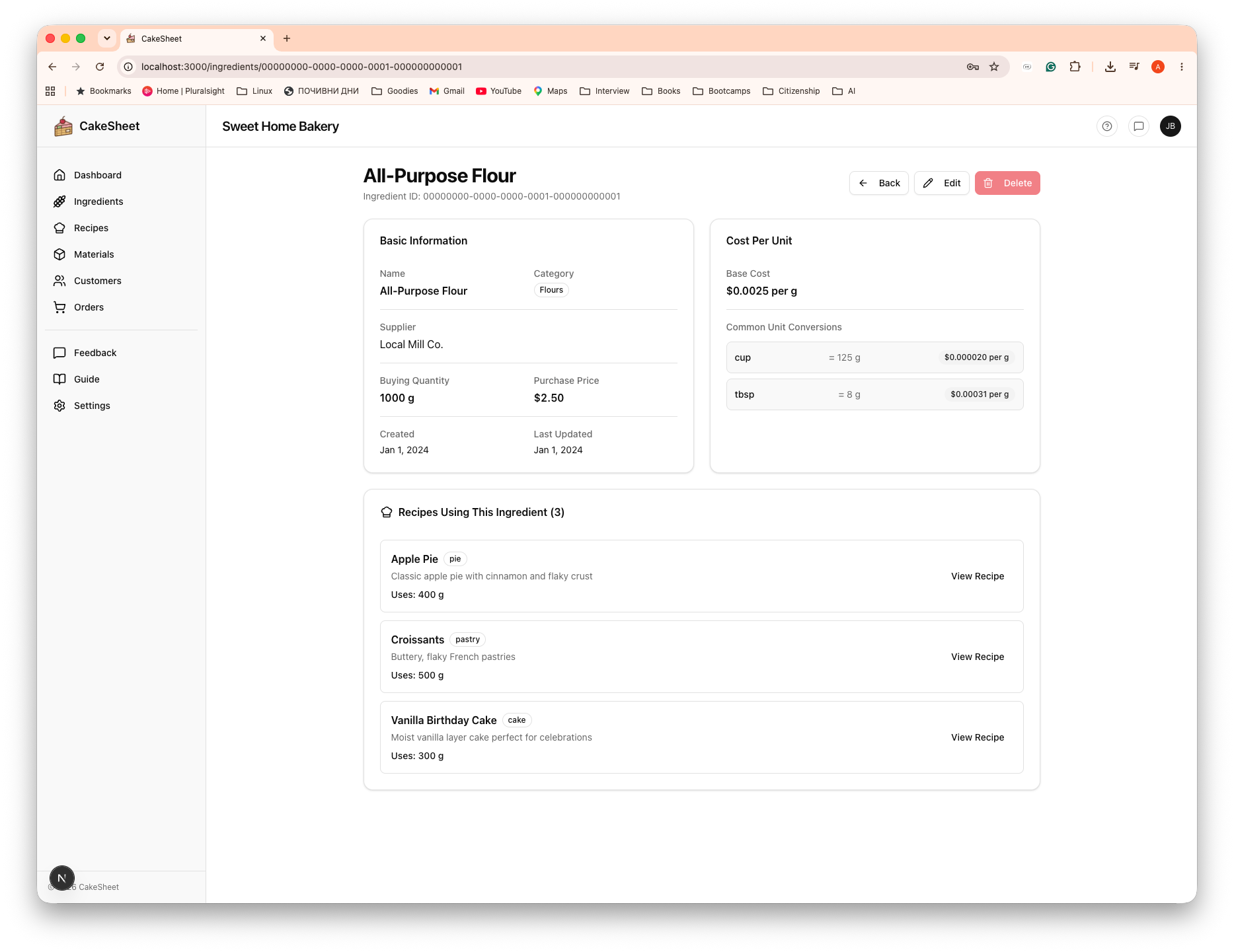Screen dimensions: 1234x952
Task: Reload the page
Action: 100,67
